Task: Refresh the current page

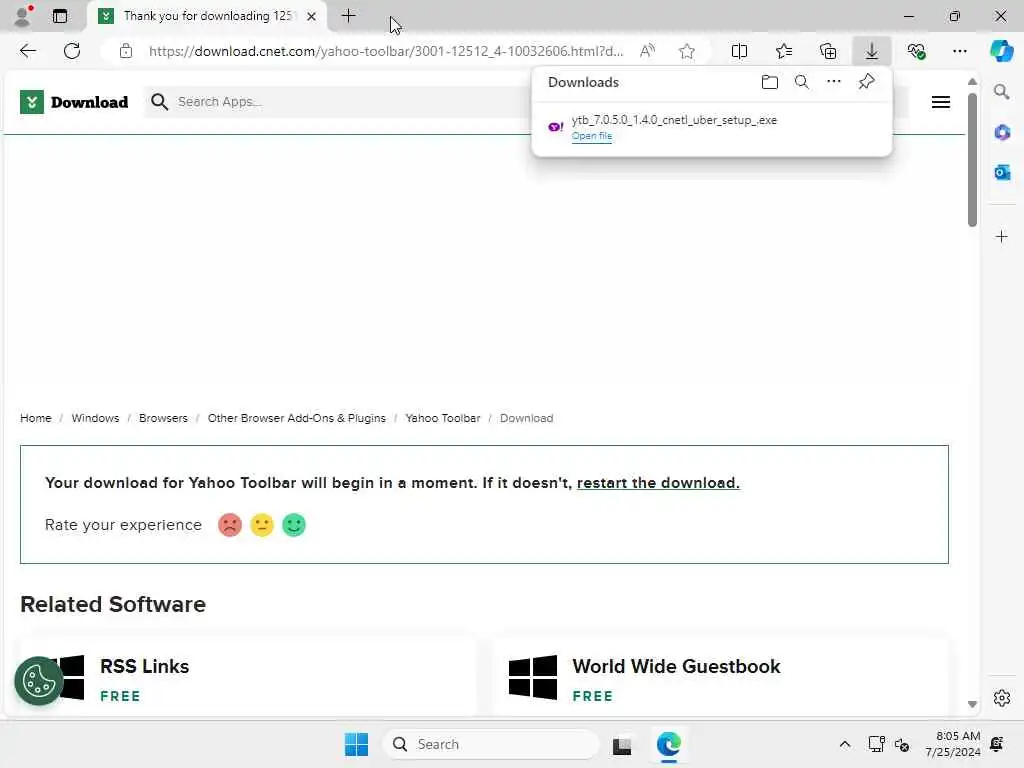Action: pyautogui.click(x=72, y=51)
